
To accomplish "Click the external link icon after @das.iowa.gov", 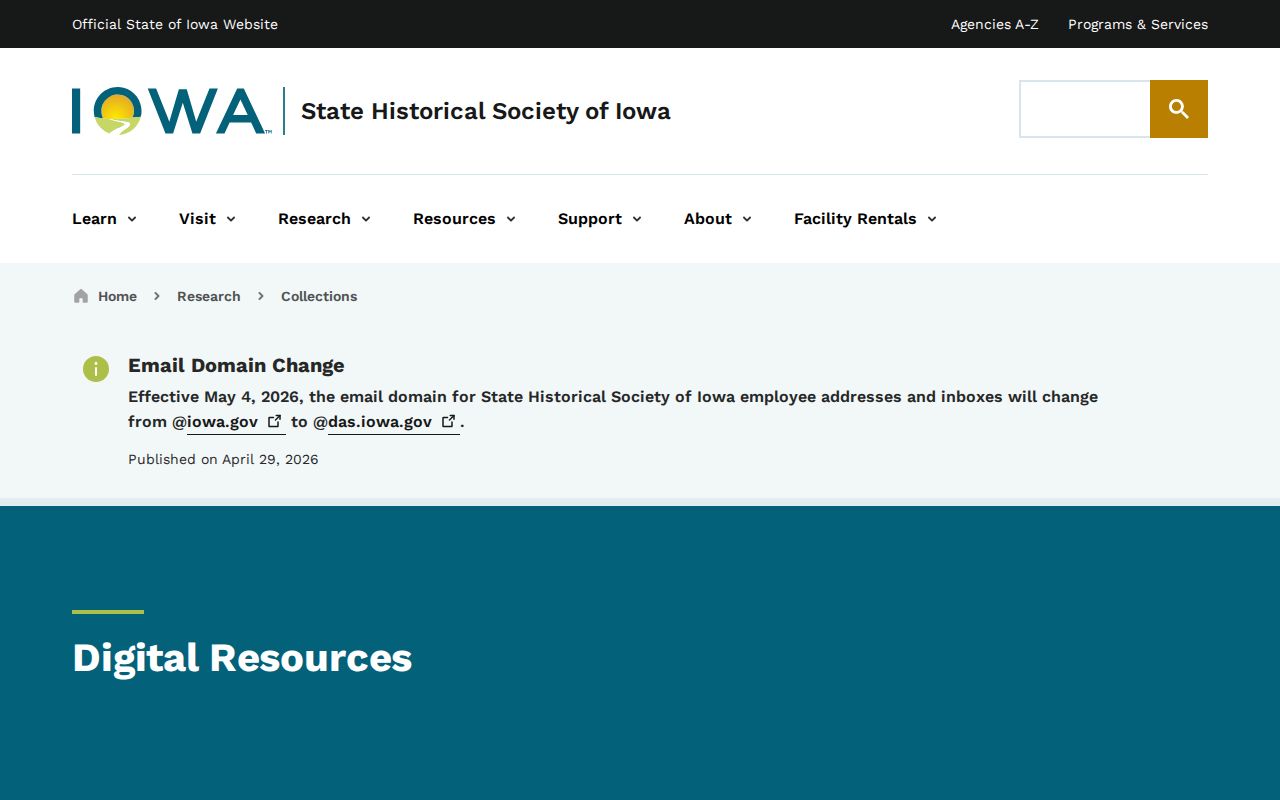I will coord(449,421).
